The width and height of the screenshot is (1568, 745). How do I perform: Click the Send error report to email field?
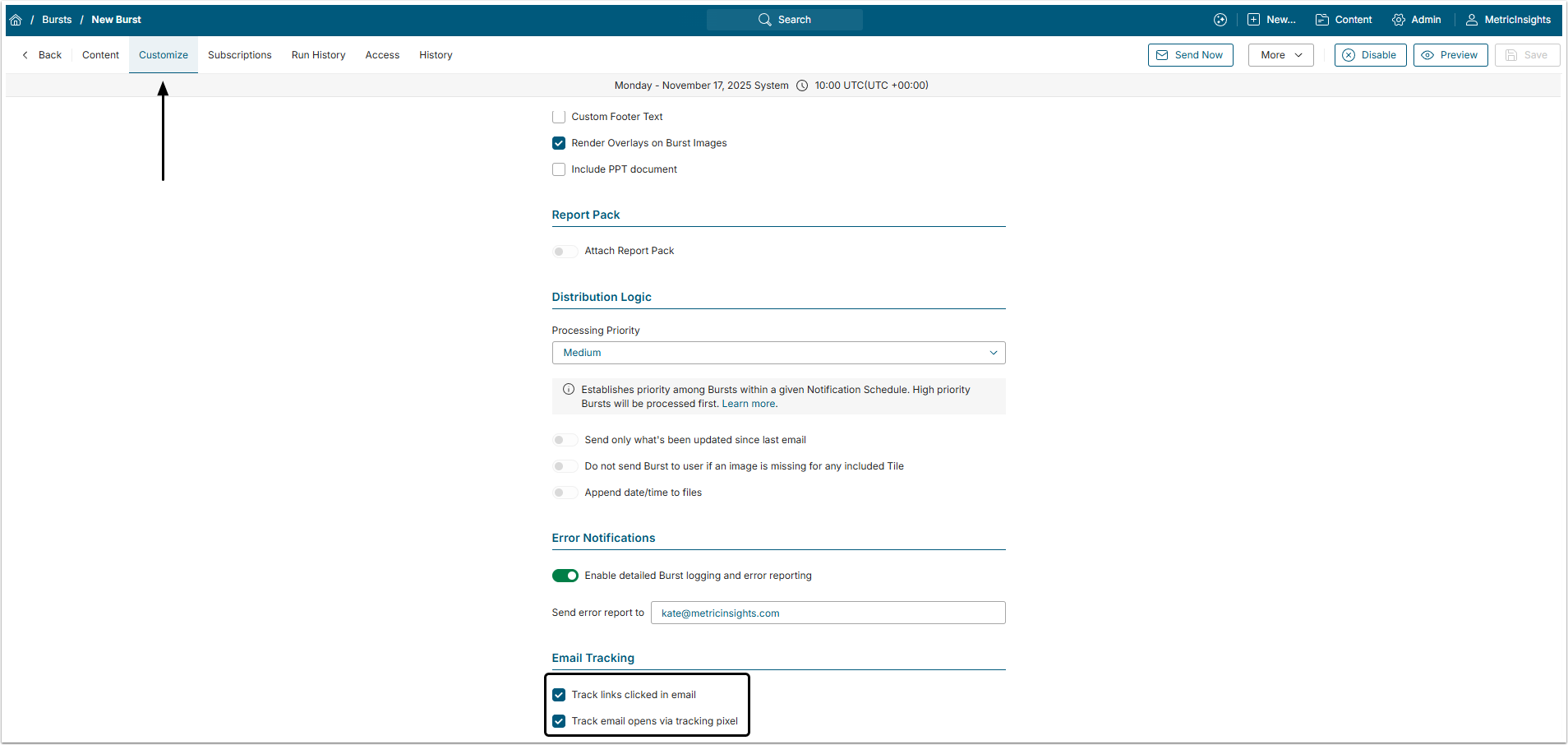point(828,613)
